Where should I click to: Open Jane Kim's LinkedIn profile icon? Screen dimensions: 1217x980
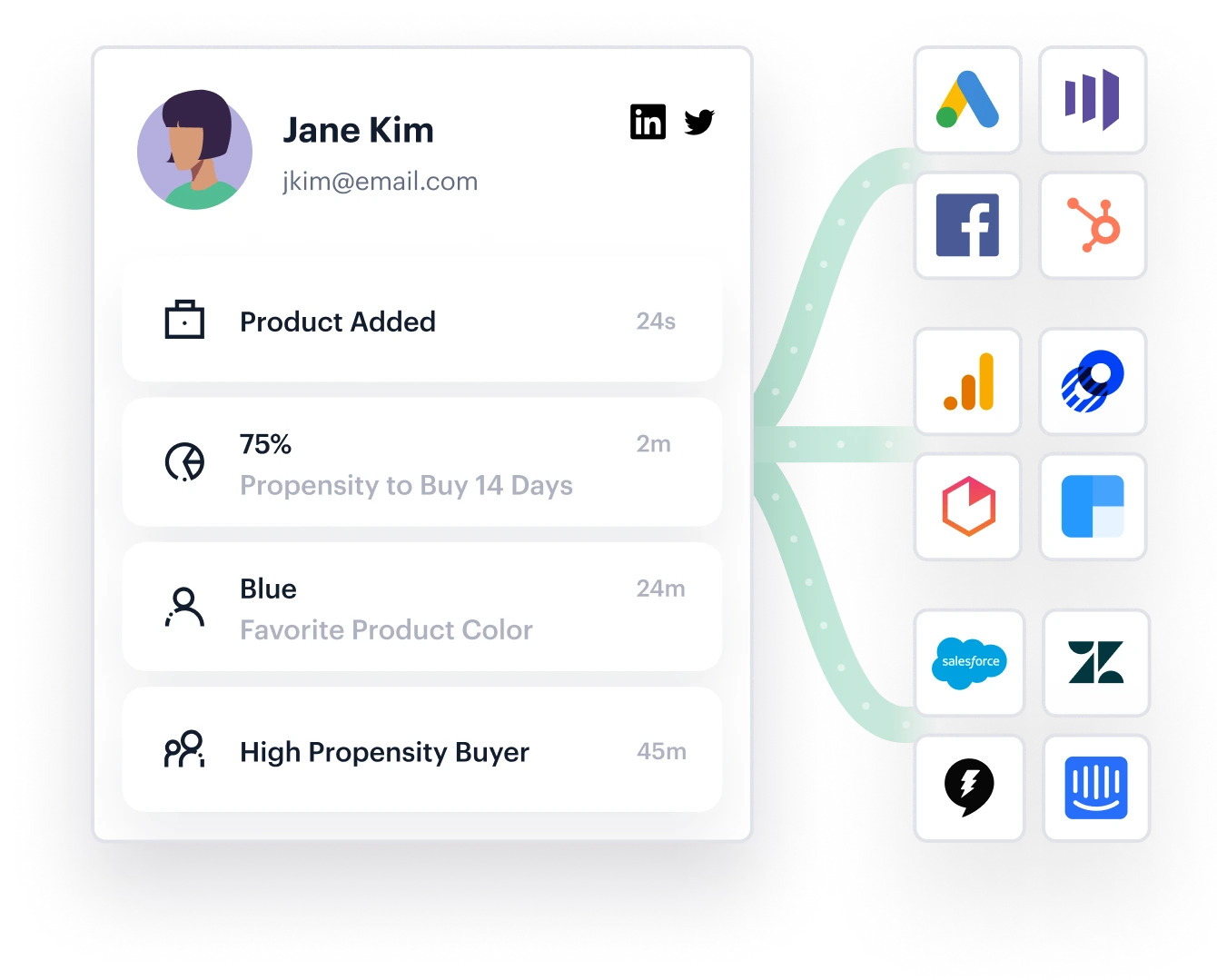point(648,122)
